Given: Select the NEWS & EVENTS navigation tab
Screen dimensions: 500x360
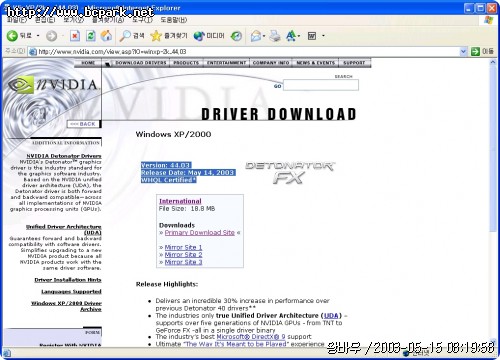Looking at the screenshot, I should (316, 63).
